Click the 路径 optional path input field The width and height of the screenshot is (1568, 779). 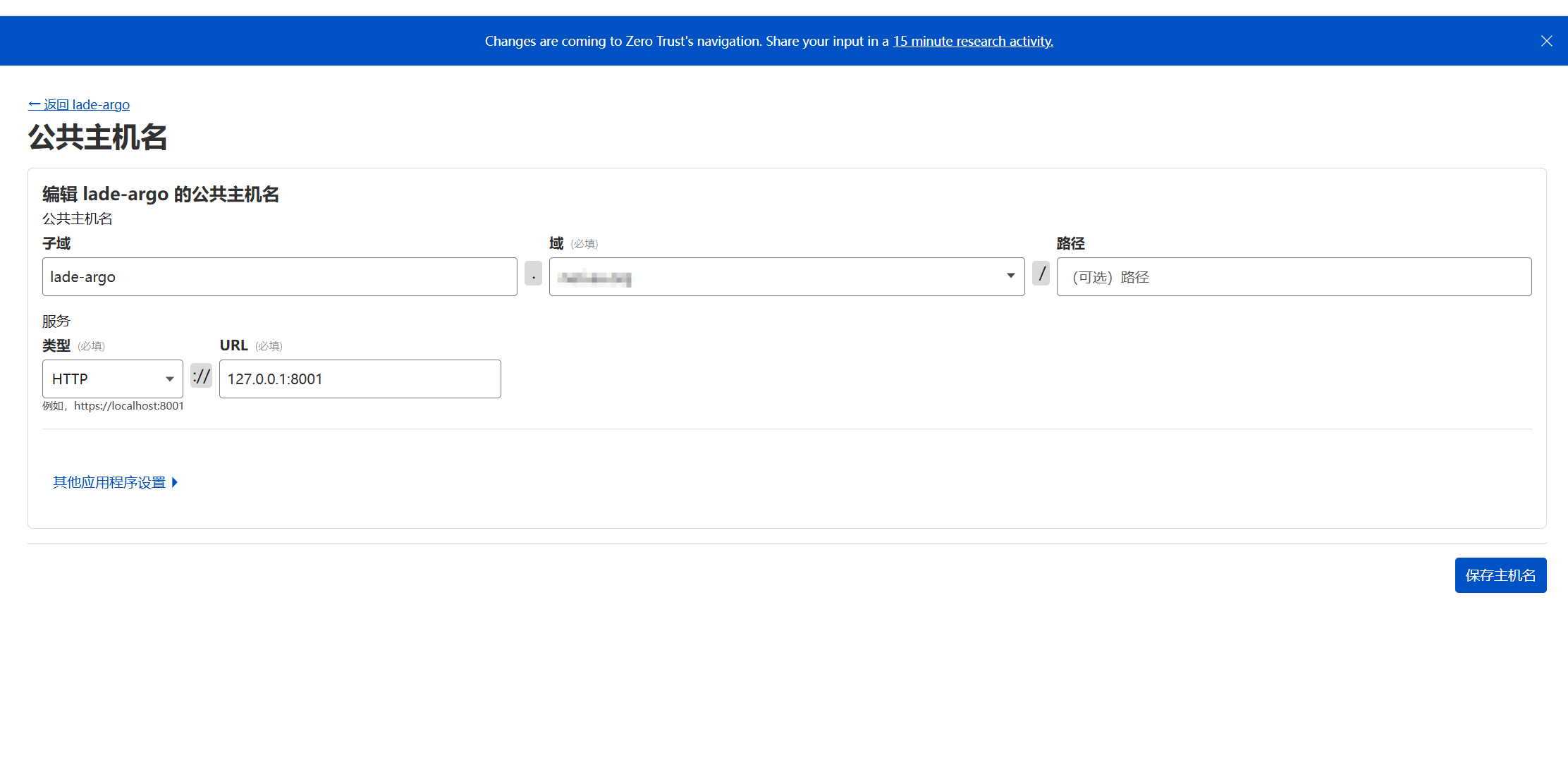(1293, 277)
